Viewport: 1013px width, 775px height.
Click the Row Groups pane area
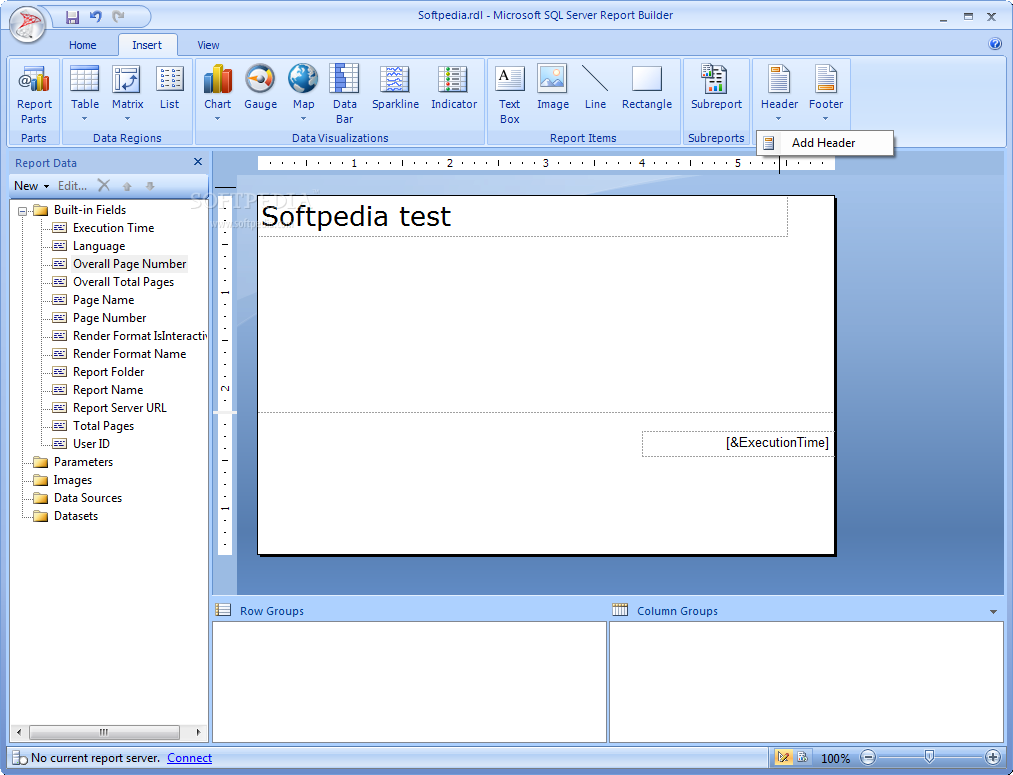[410, 681]
